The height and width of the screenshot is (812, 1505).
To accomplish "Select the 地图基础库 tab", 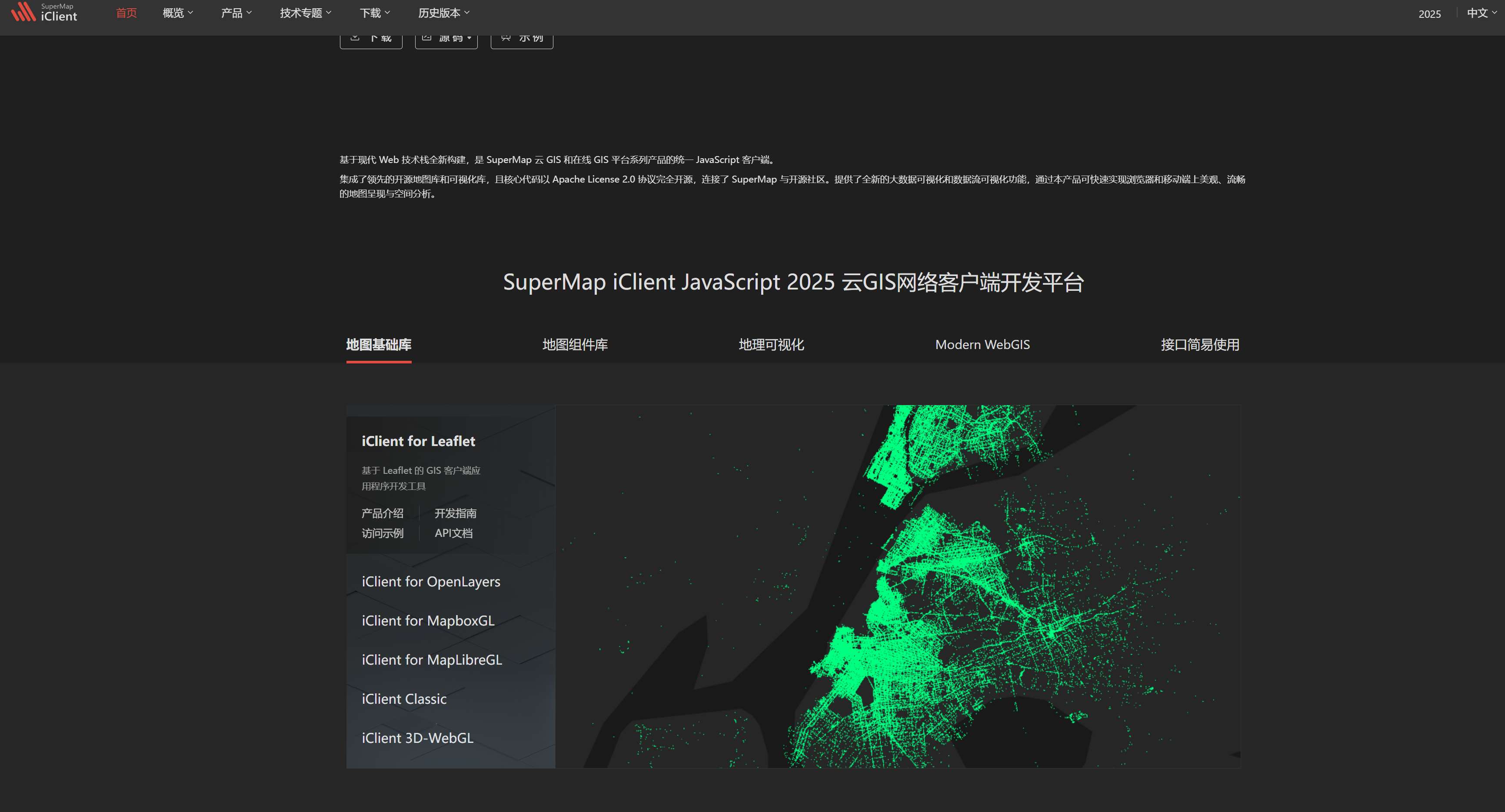I will click(x=379, y=345).
